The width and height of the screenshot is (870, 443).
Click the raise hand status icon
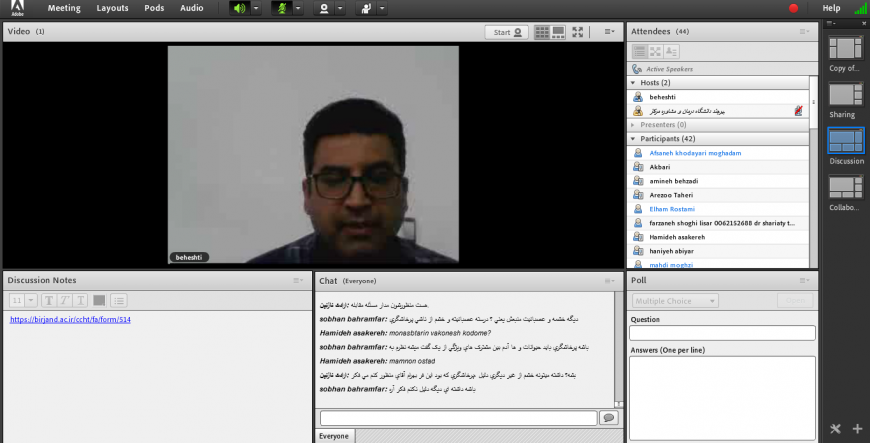click(366, 8)
